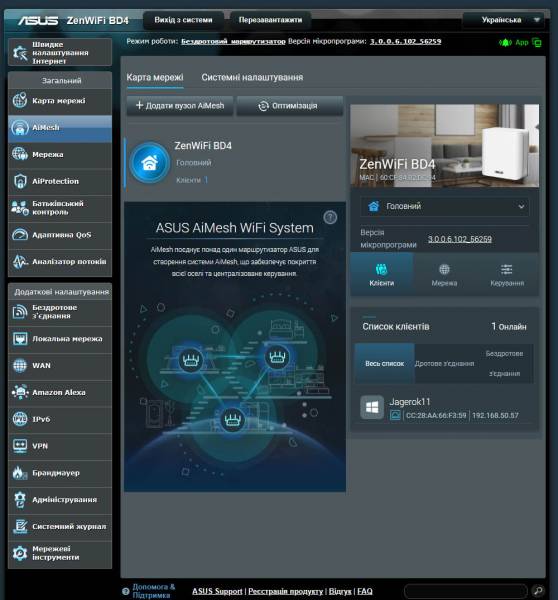558x600 pixels.
Task: Click the help icon beside Допомога & Підтримка
Action: pyautogui.click(x=125, y=591)
